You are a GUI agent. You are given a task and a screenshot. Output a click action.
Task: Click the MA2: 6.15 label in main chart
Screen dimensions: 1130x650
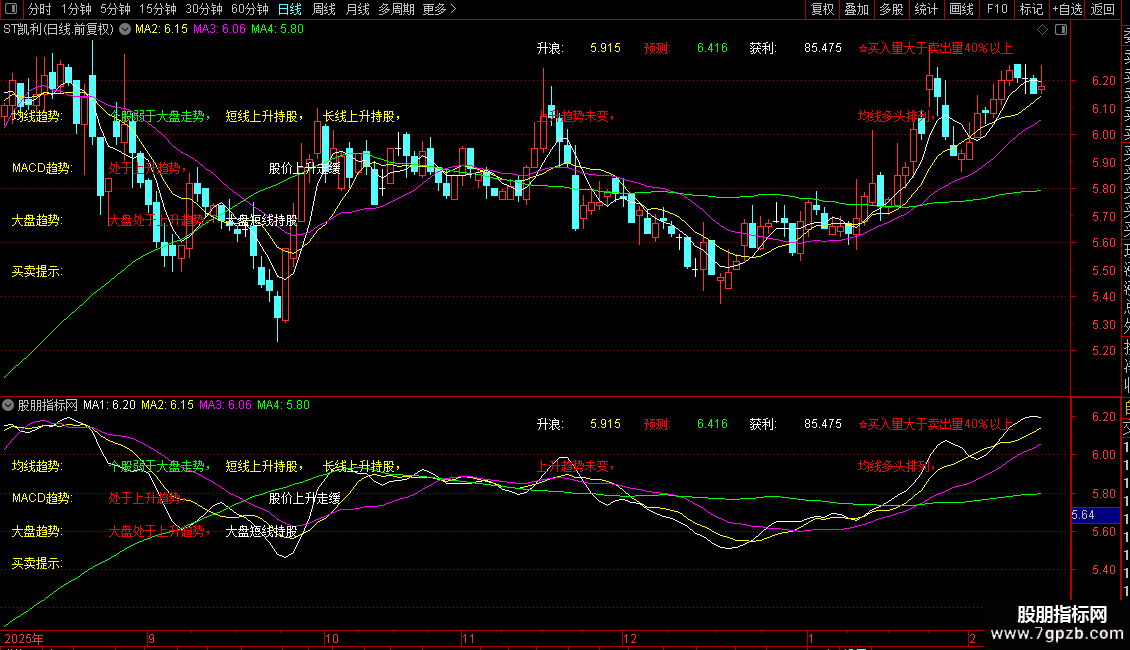(161, 30)
